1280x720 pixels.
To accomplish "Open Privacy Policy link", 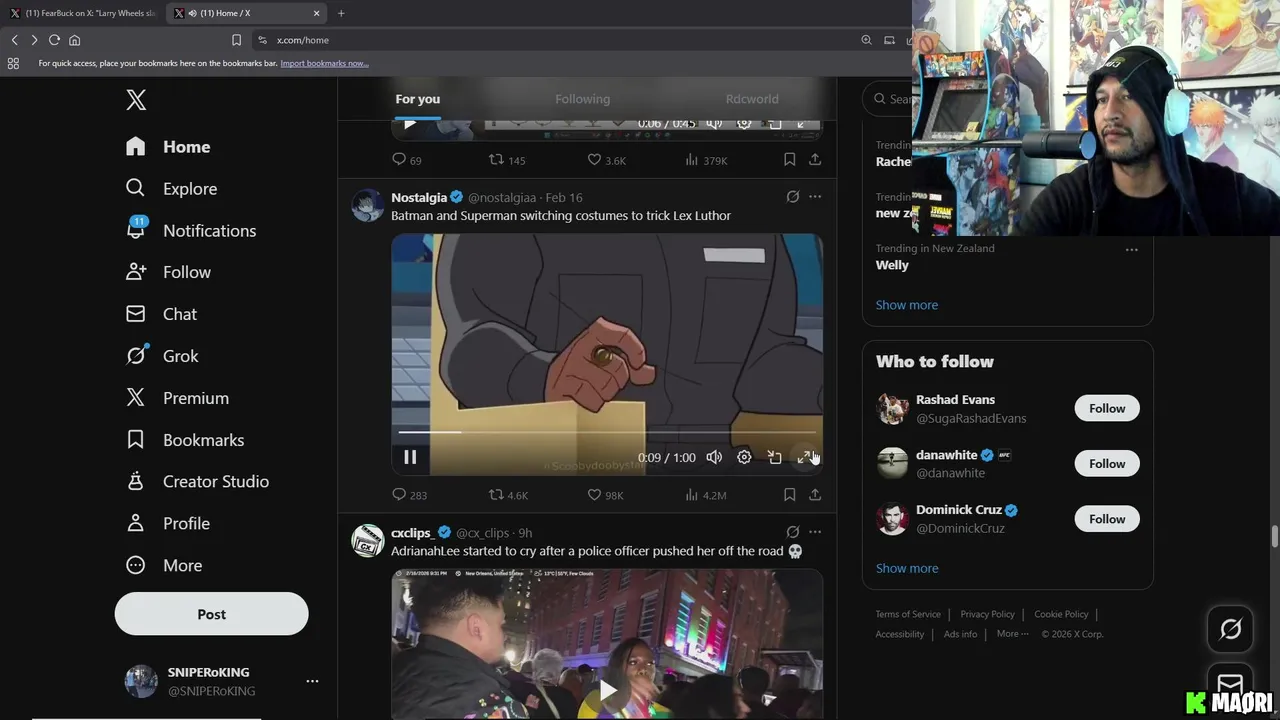I will point(987,614).
